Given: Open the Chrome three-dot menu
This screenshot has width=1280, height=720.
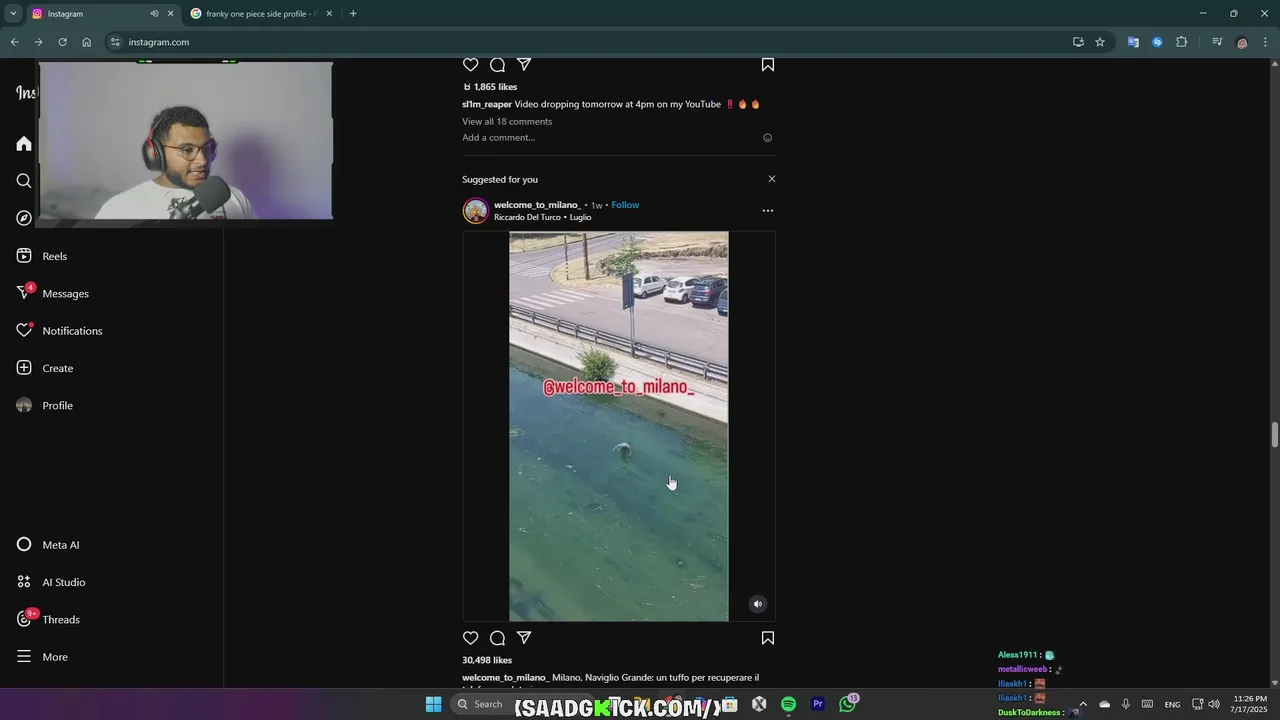Looking at the screenshot, I should 1265,42.
